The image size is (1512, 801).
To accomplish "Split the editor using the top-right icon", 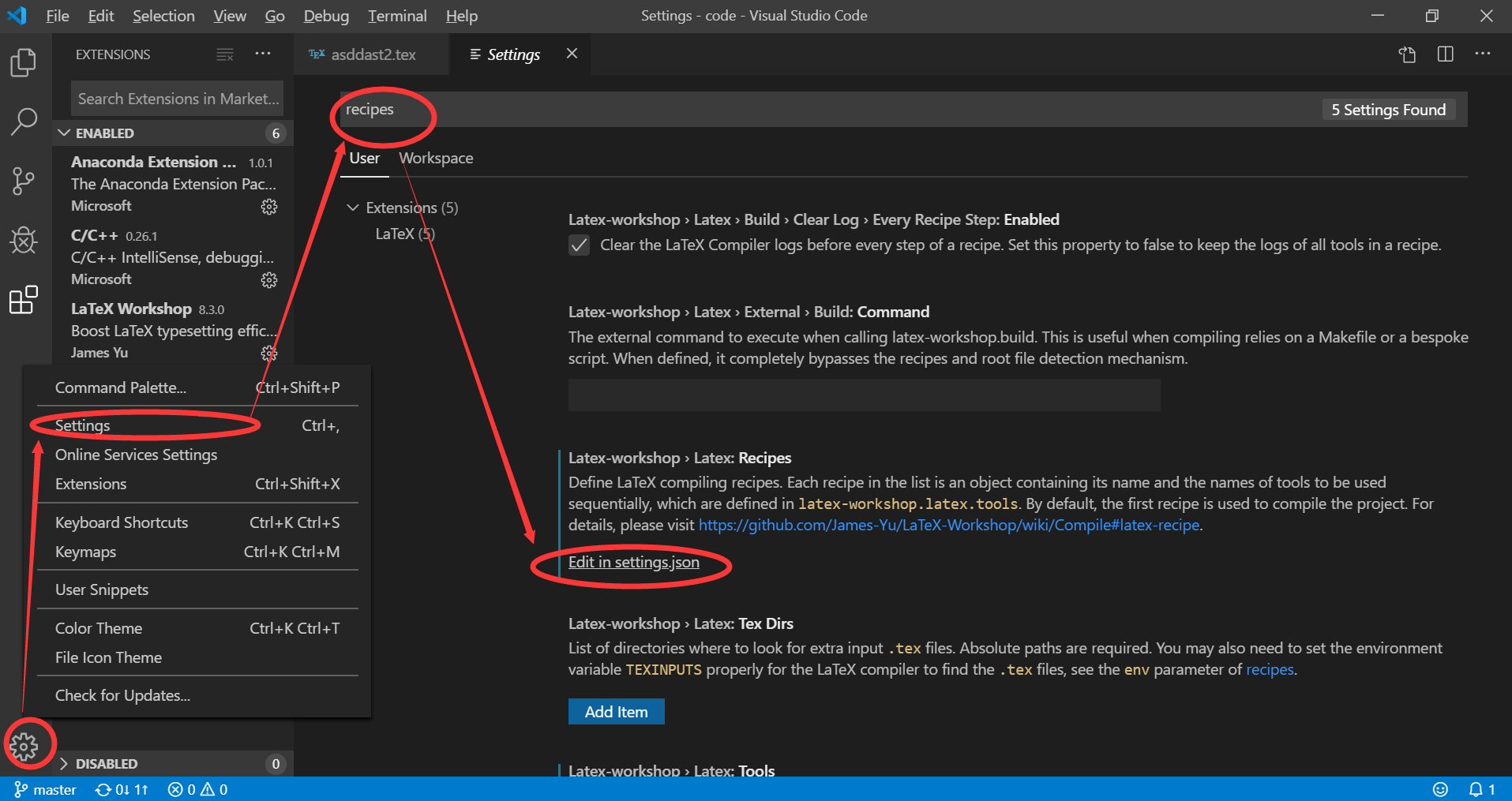I will click(x=1445, y=54).
